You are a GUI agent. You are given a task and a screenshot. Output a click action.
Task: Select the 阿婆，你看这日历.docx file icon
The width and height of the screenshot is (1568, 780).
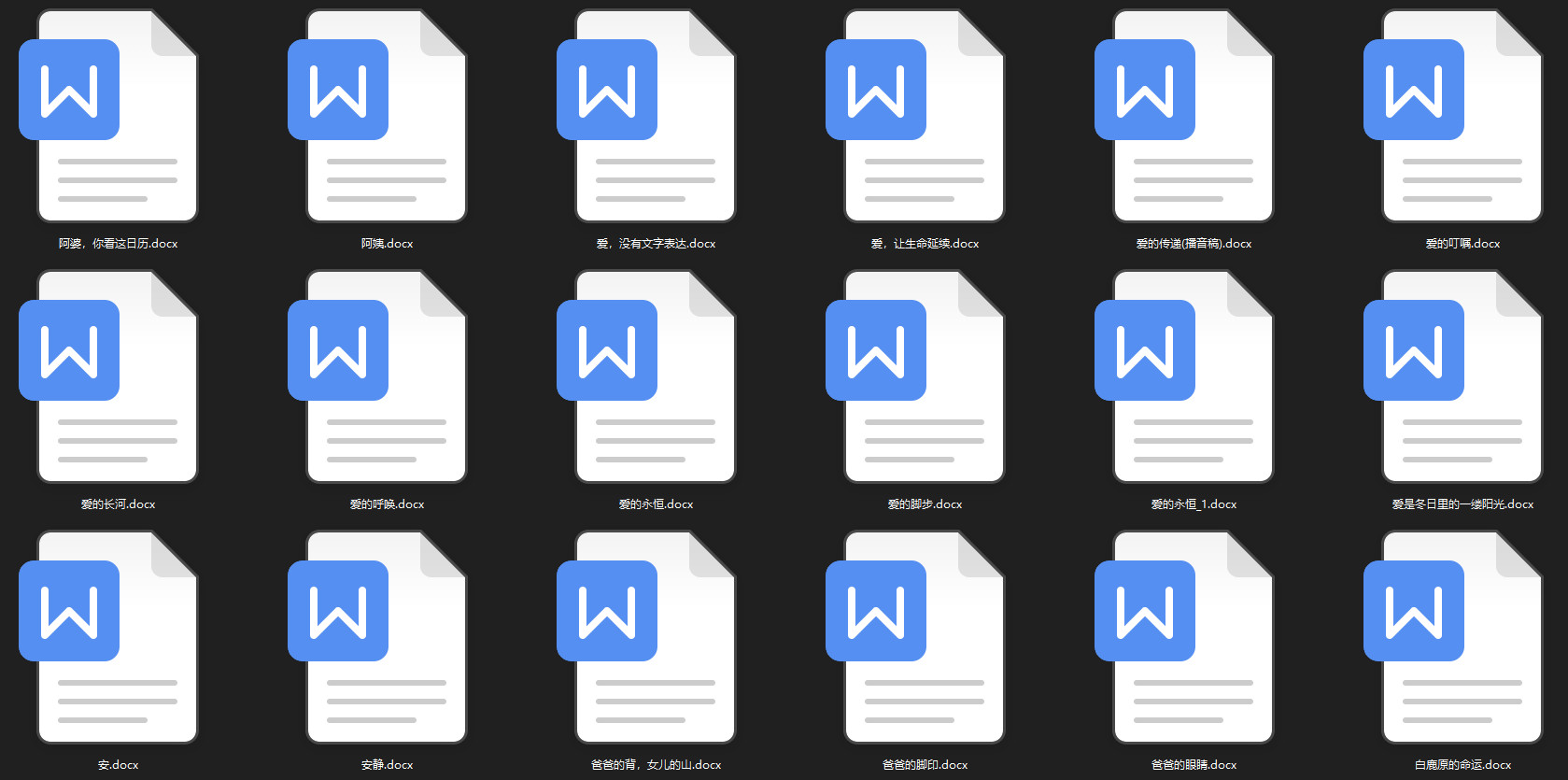[108, 116]
